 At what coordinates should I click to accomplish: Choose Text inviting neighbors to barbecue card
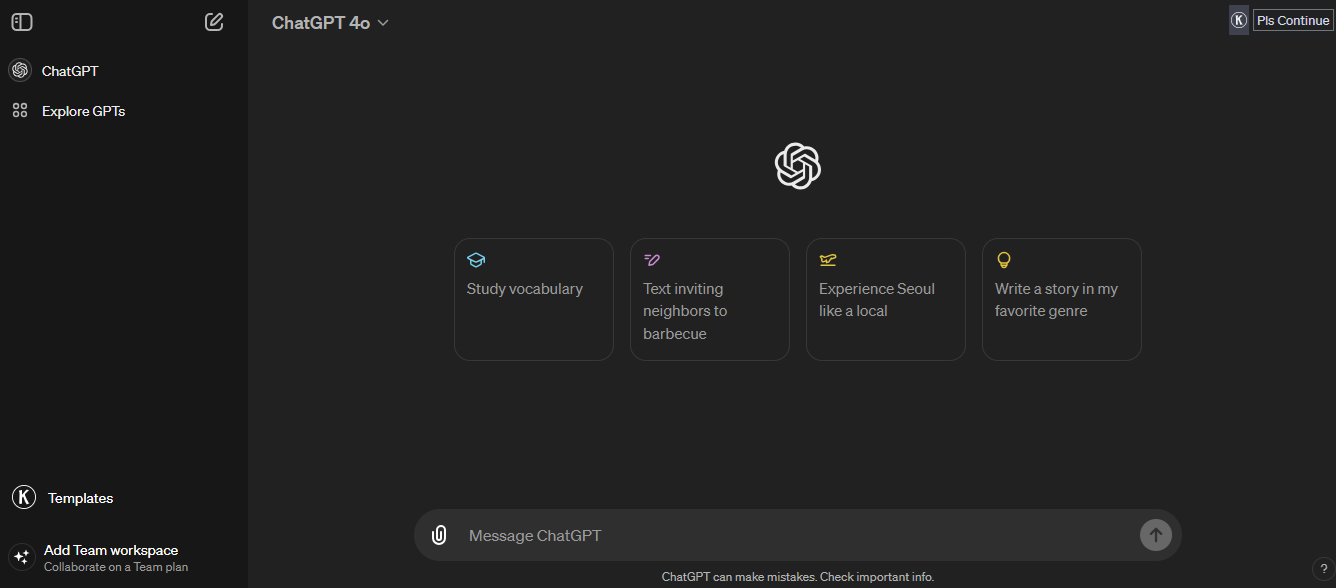coord(710,299)
